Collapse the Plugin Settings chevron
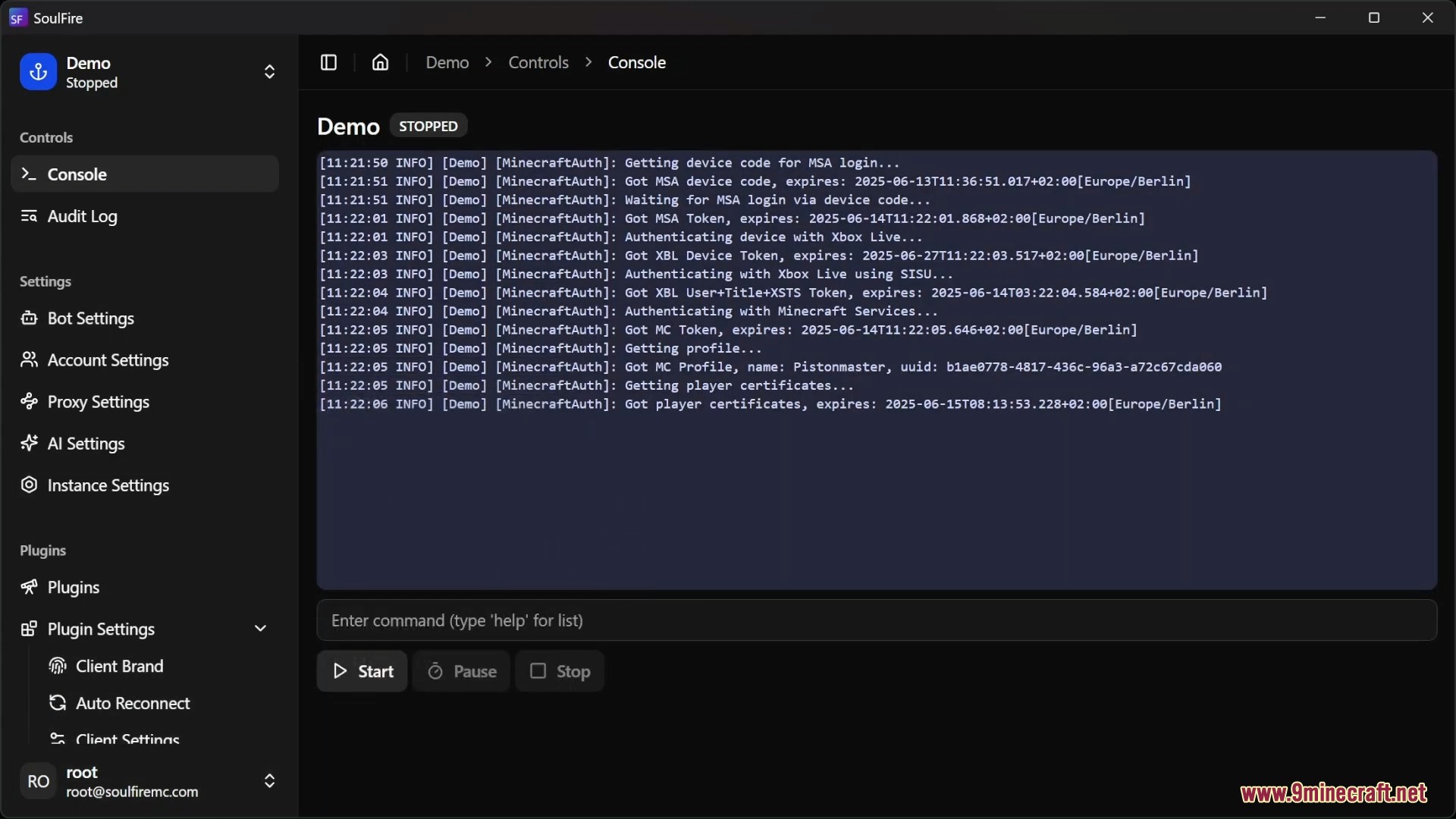The height and width of the screenshot is (819, 1456). pyautogui.click(x=260, y=629)
